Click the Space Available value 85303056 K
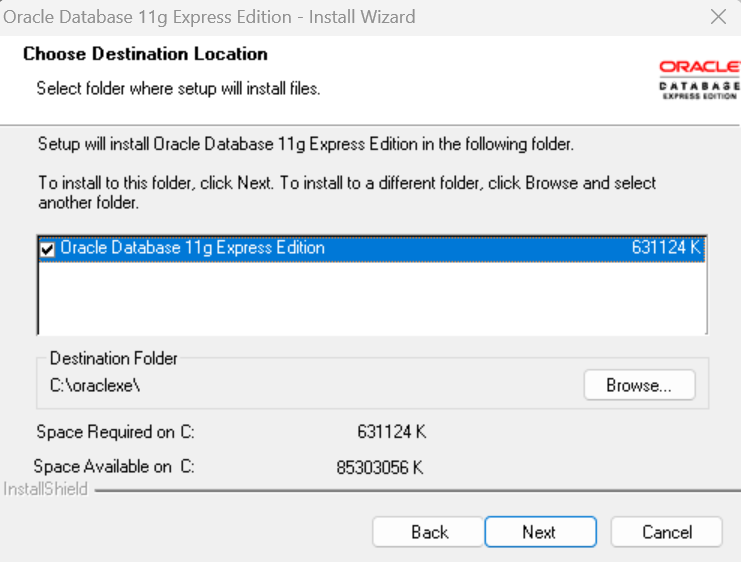This screenshot has height=562, width=741. [x=379, y=467]
